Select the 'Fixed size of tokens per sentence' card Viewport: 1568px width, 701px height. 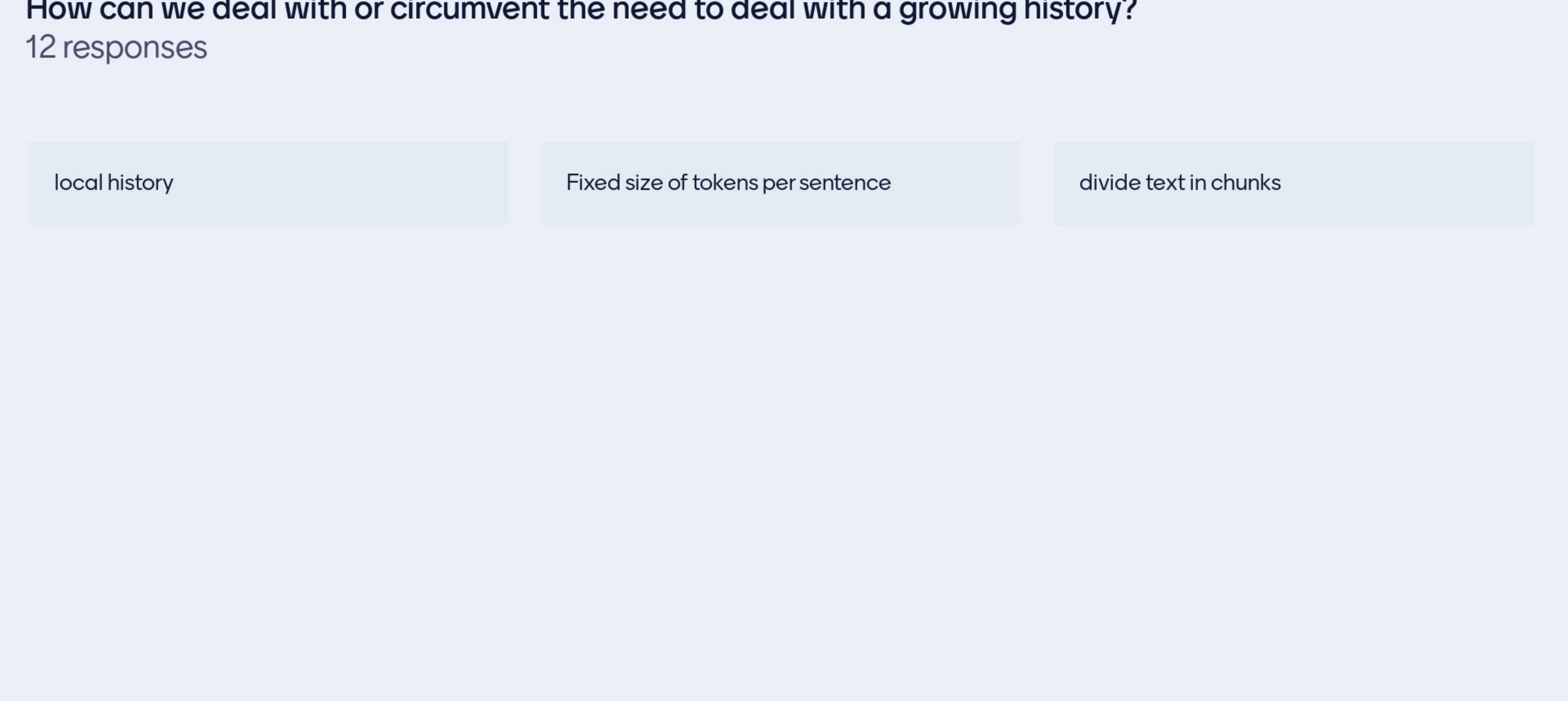pos(780,184)
